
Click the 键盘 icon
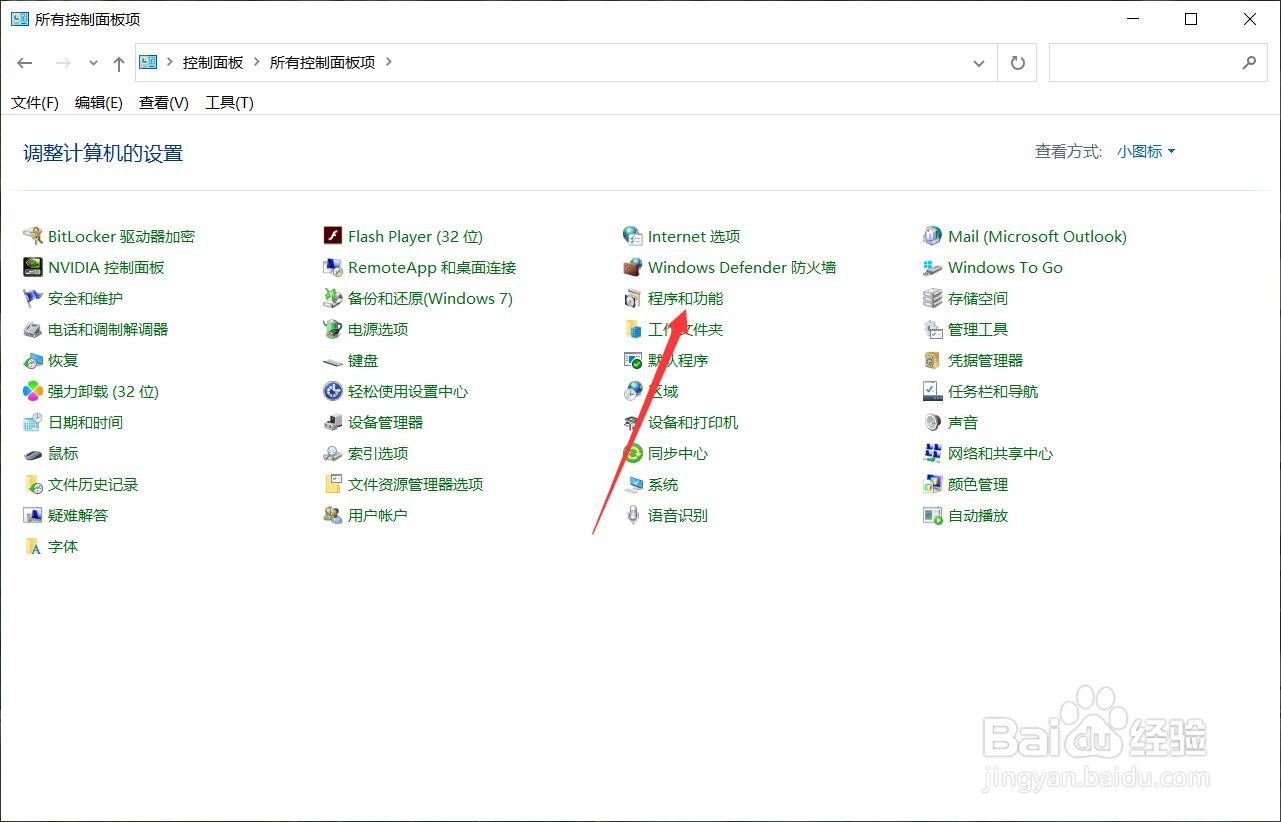[333, 360]
